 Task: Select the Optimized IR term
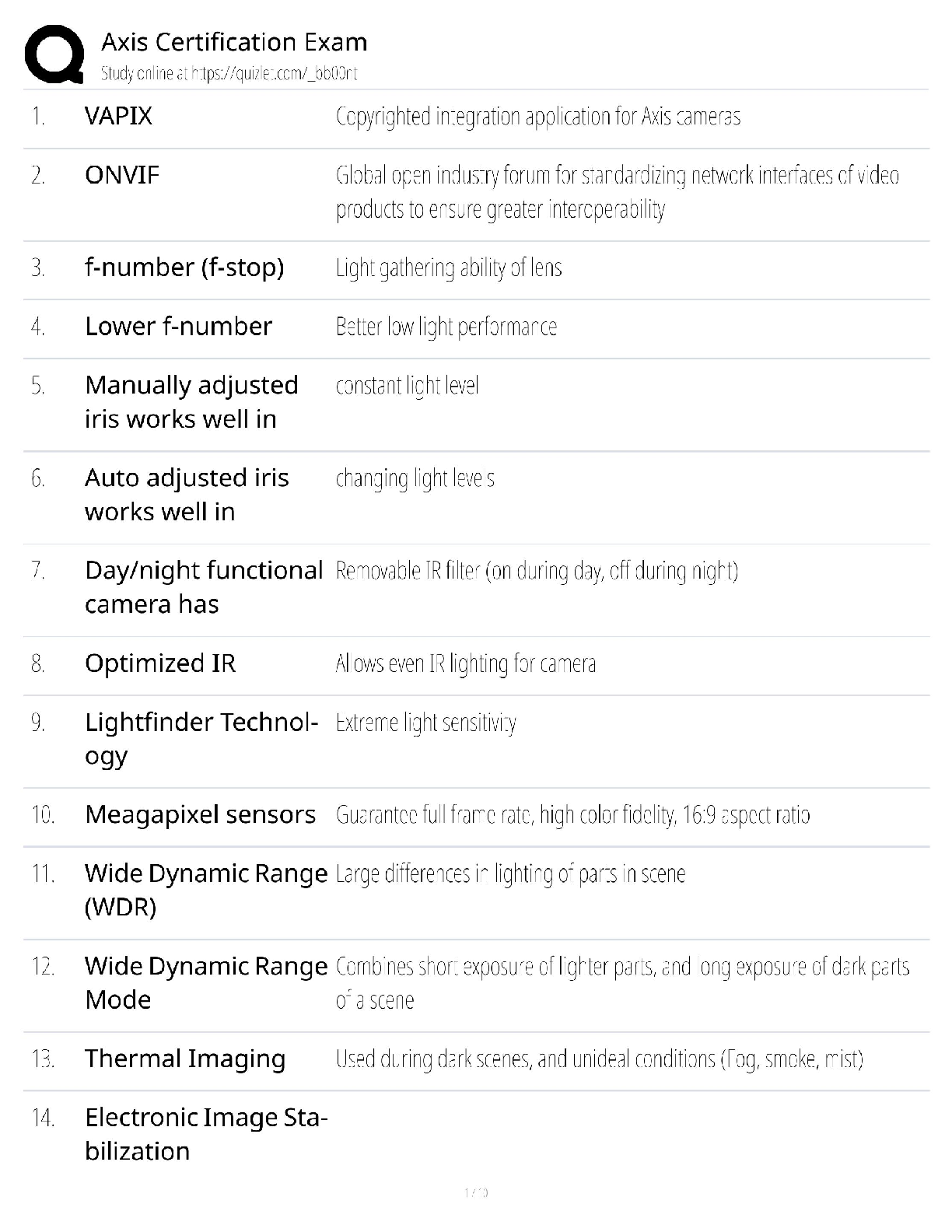(x=160, y=663)
